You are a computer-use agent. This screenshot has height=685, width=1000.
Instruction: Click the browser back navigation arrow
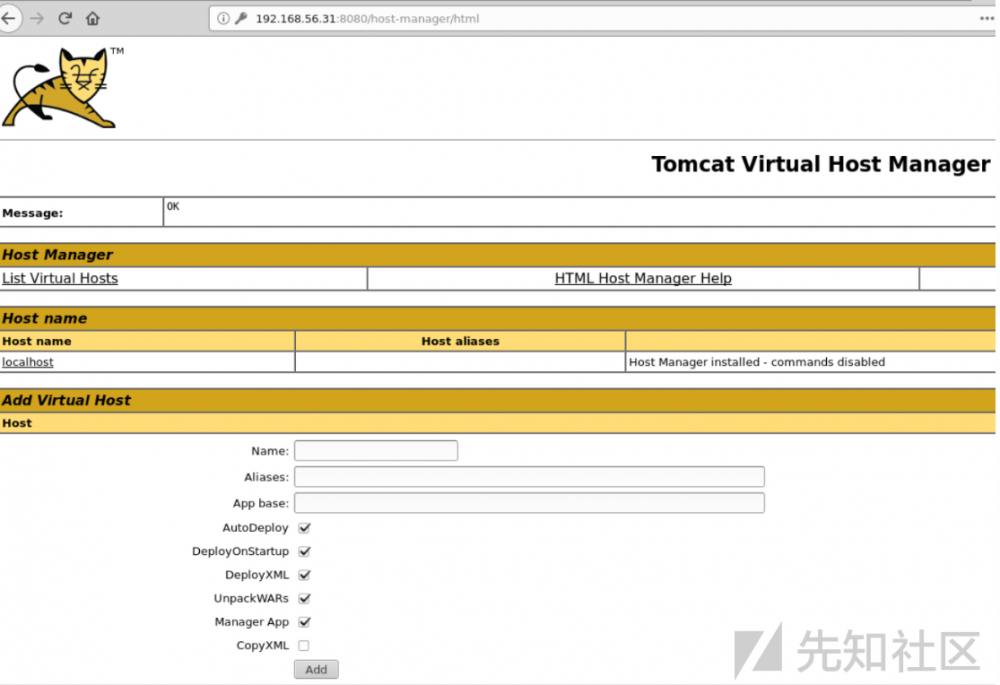pyautogui.click(x=10, y=18)
